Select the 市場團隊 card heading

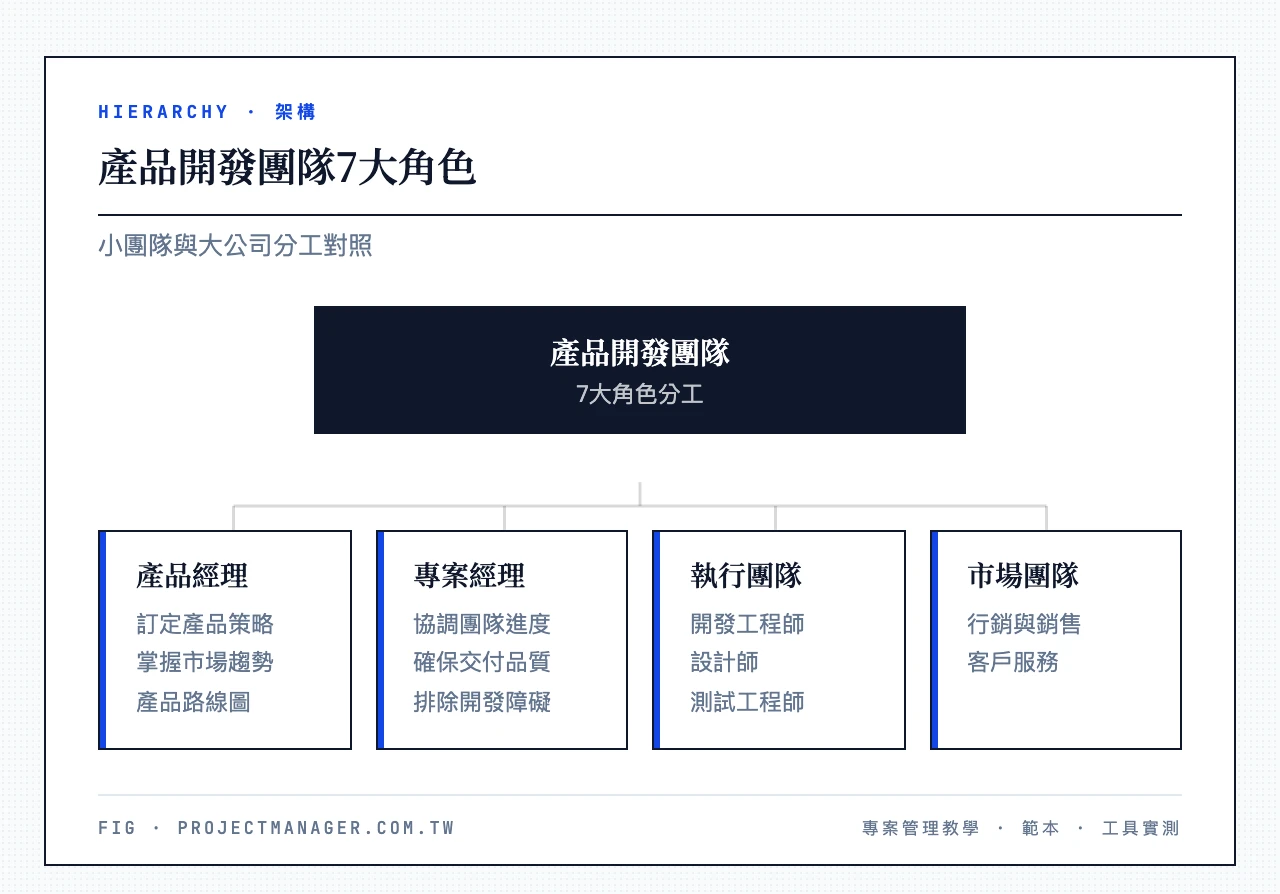[x=1023, y=575]
